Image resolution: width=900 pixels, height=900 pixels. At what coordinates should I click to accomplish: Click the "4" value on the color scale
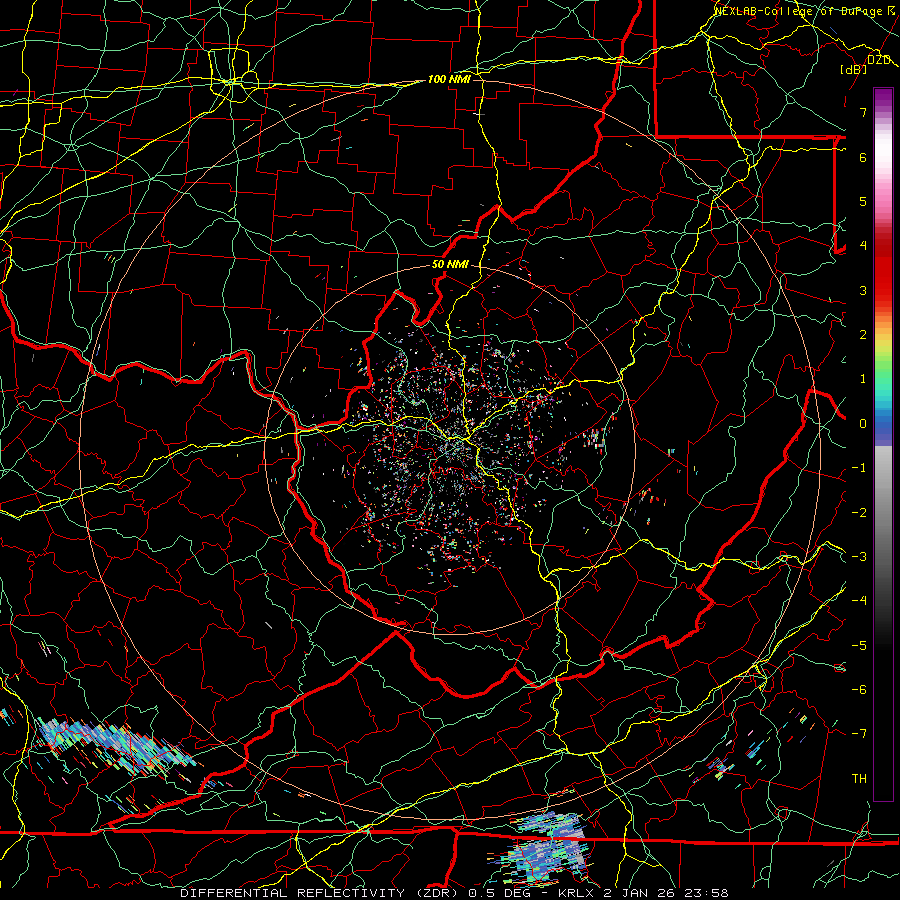click(x=863, y=246)
